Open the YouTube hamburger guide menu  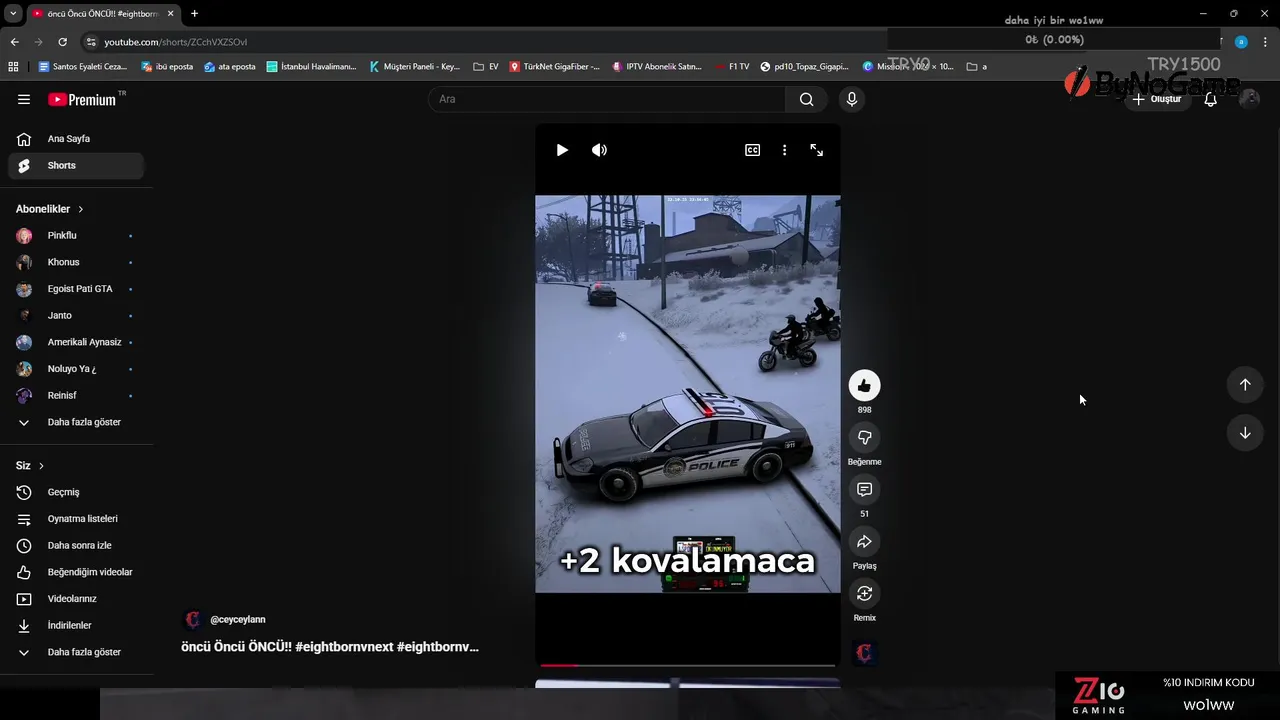24,99
